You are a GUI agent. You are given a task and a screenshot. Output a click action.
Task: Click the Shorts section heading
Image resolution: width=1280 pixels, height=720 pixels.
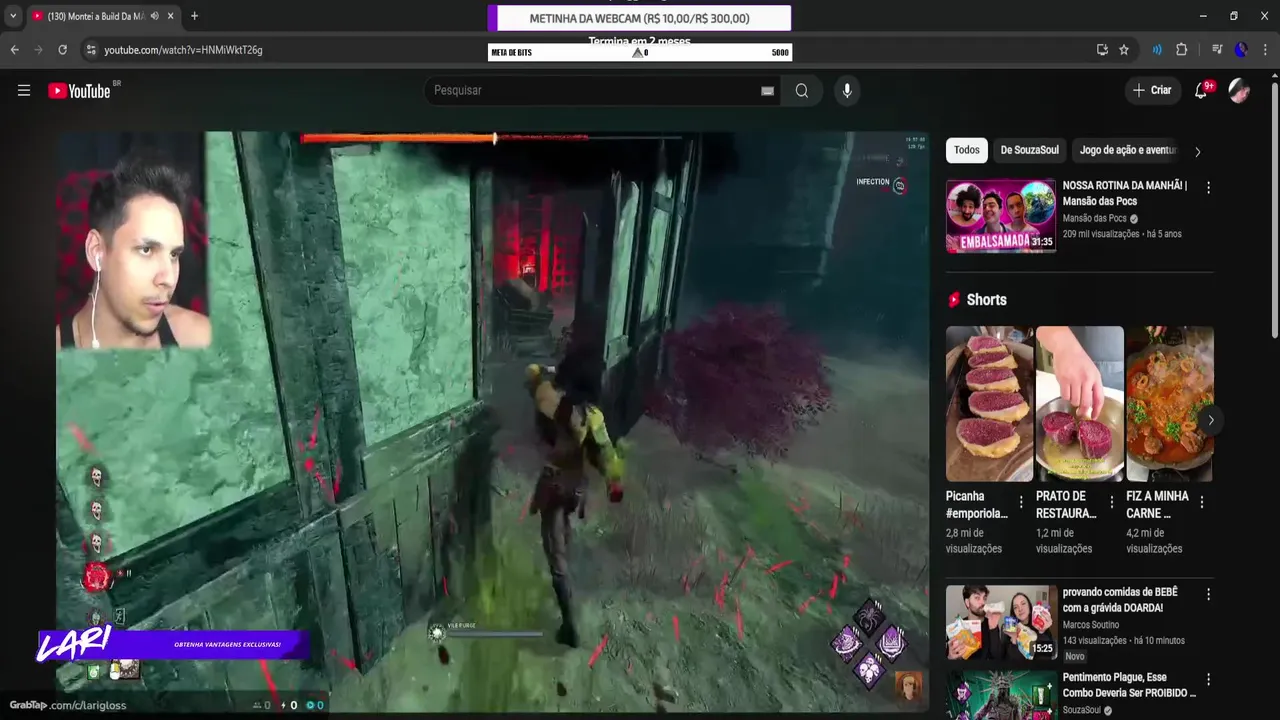click(x=986, y=300)
